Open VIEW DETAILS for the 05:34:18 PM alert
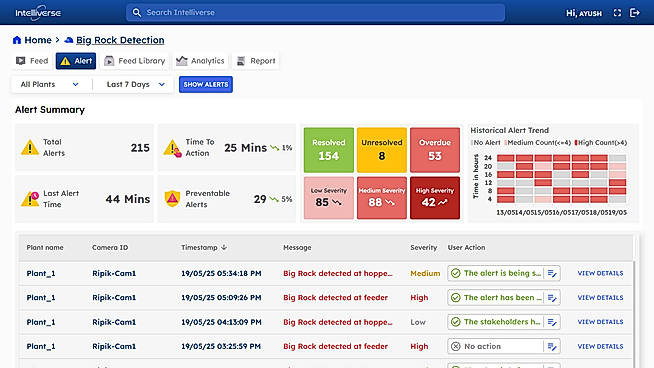The height and width of the screenshot is (368, 654). pos(600,273)
